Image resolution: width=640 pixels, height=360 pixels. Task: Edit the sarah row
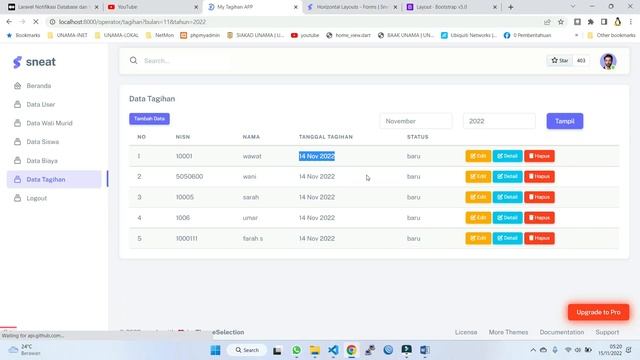[x=478, y=197]
